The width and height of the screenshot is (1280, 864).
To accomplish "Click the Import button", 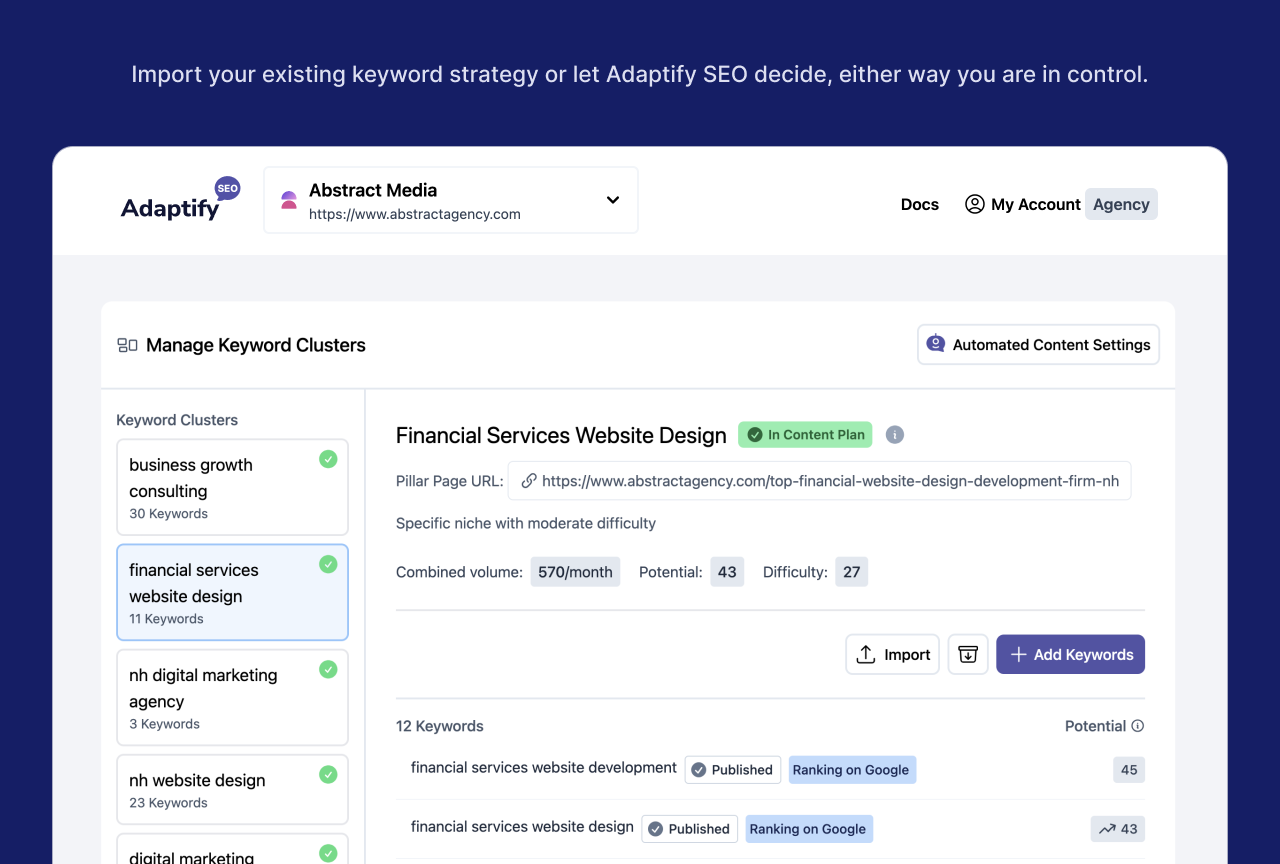I will 892,654.
